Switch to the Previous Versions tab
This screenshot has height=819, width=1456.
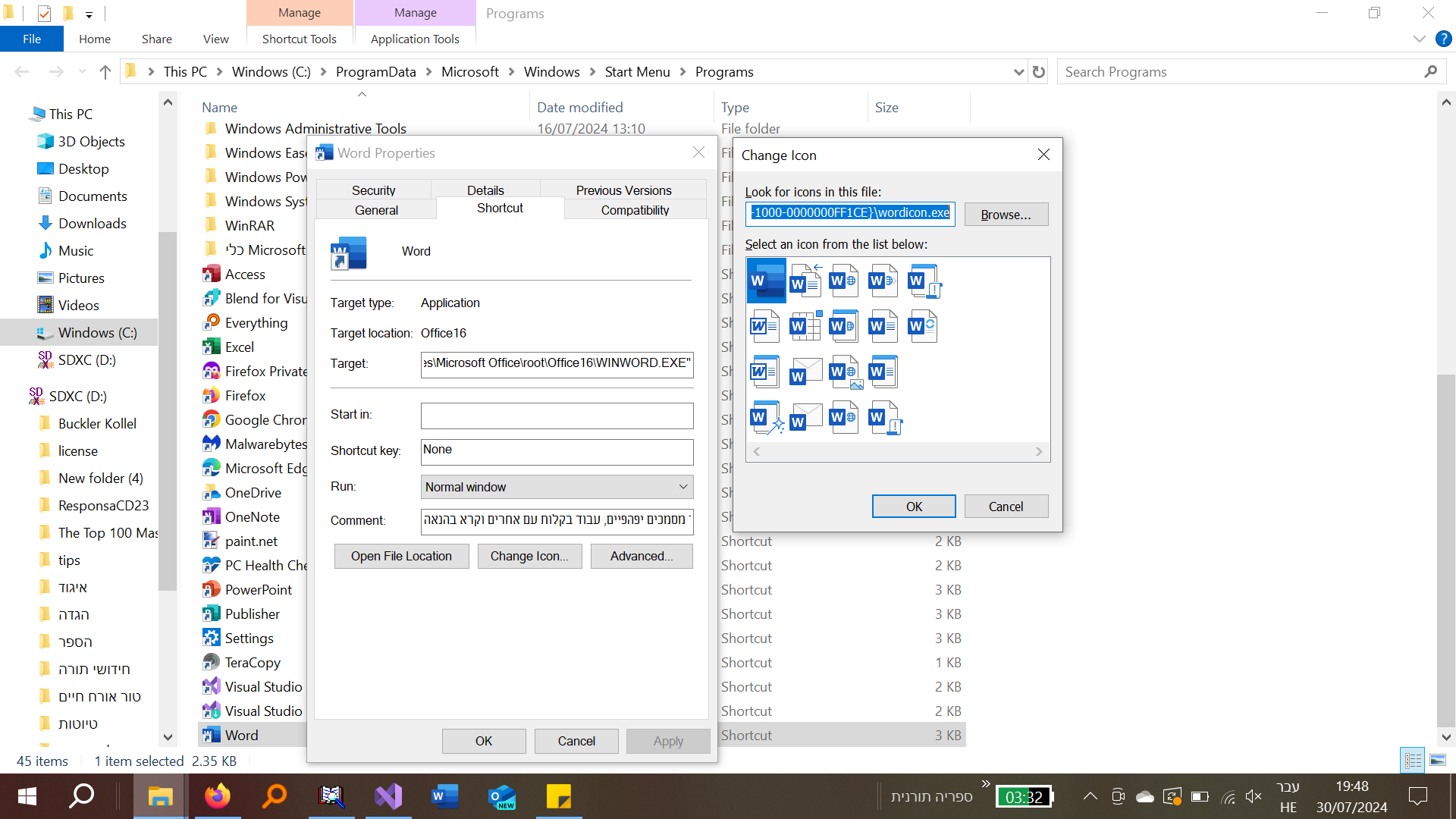(x=623, y=190)
